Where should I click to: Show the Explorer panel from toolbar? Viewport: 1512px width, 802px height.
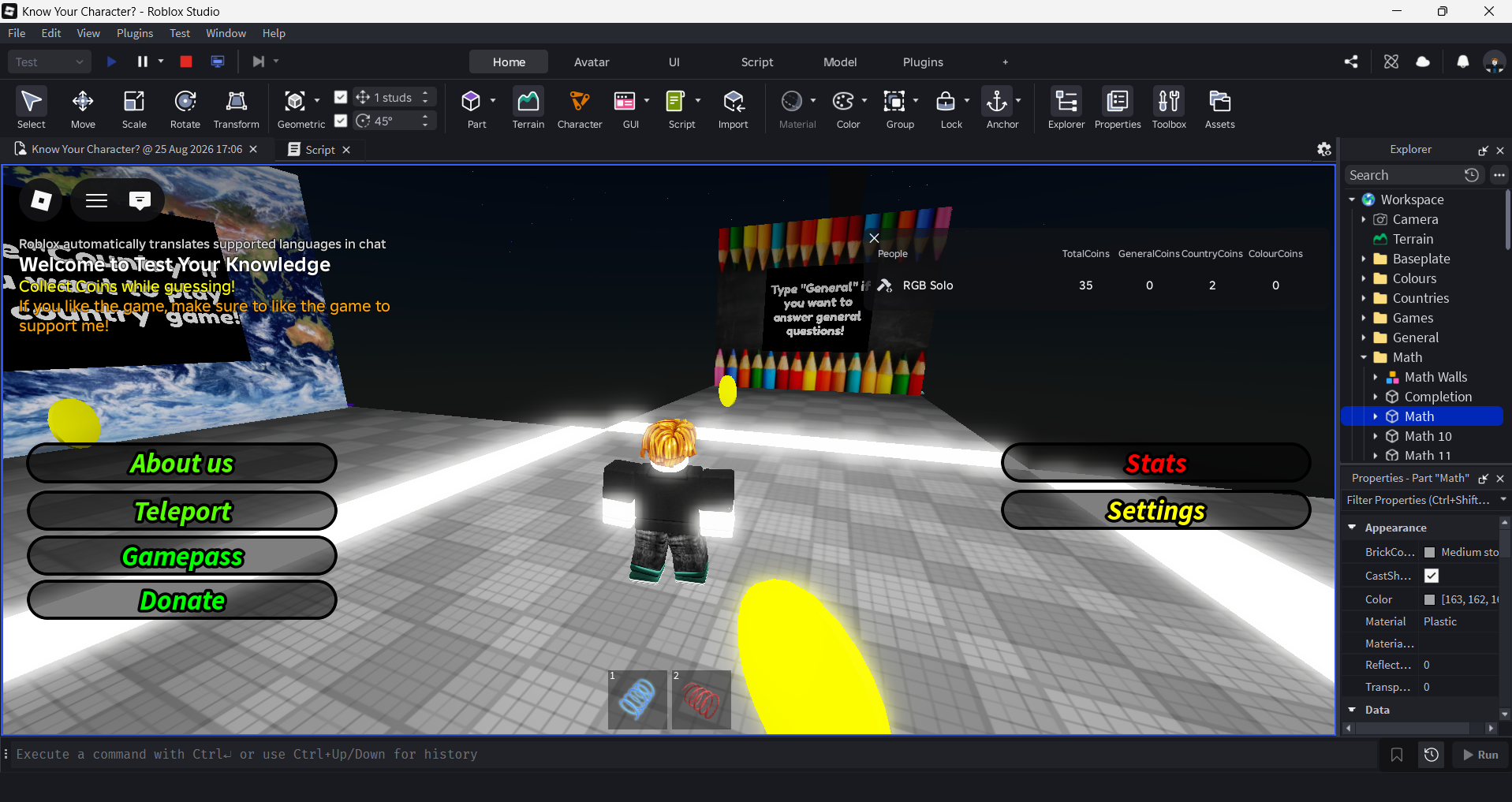pos(1066,108)
